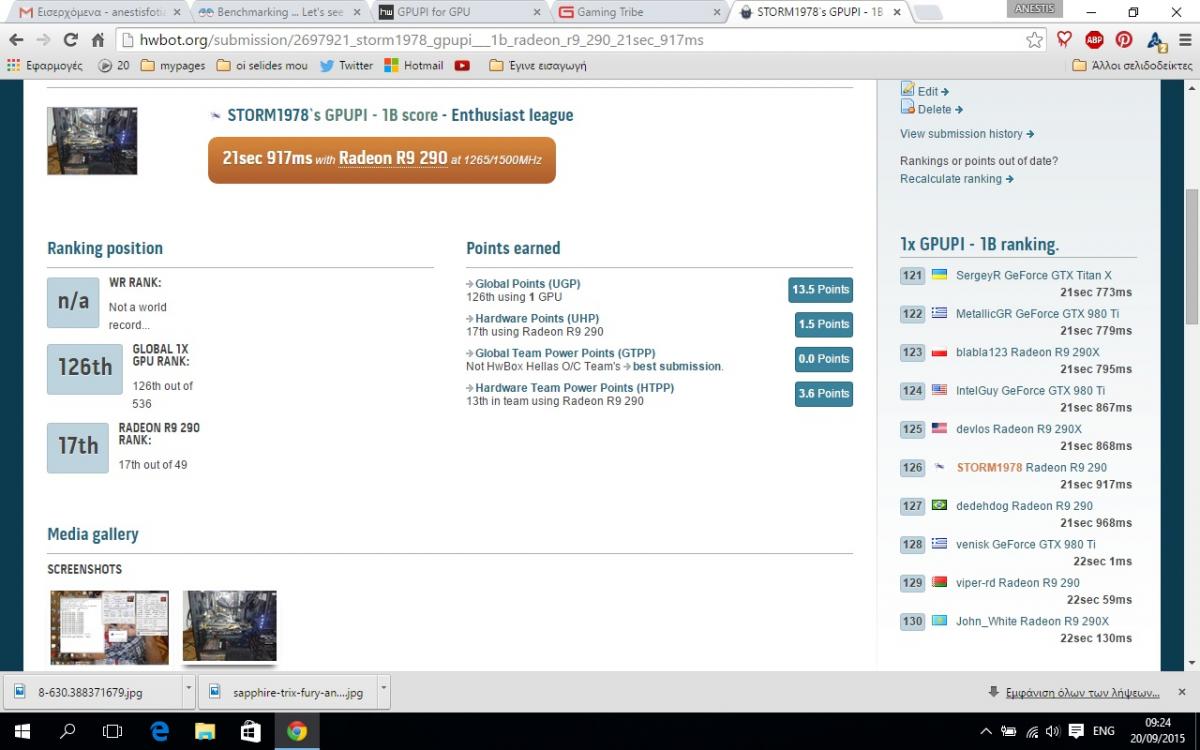This screenshot has height=750, width=1200.
Task: Open Chrome's menu (three lines) icon
Action: click(1184, 40)
